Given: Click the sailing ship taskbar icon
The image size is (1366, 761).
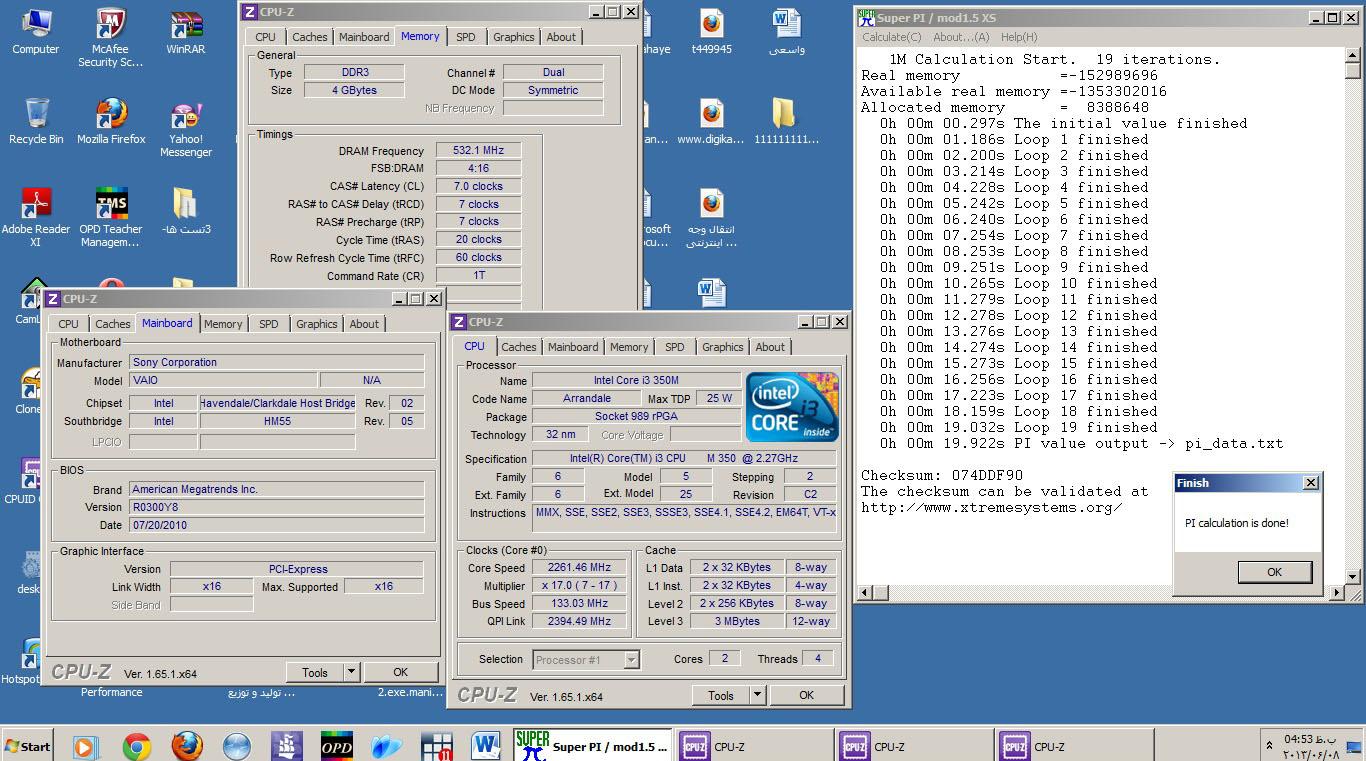Looking at the screenshot, I should click(x=287, y=746).
